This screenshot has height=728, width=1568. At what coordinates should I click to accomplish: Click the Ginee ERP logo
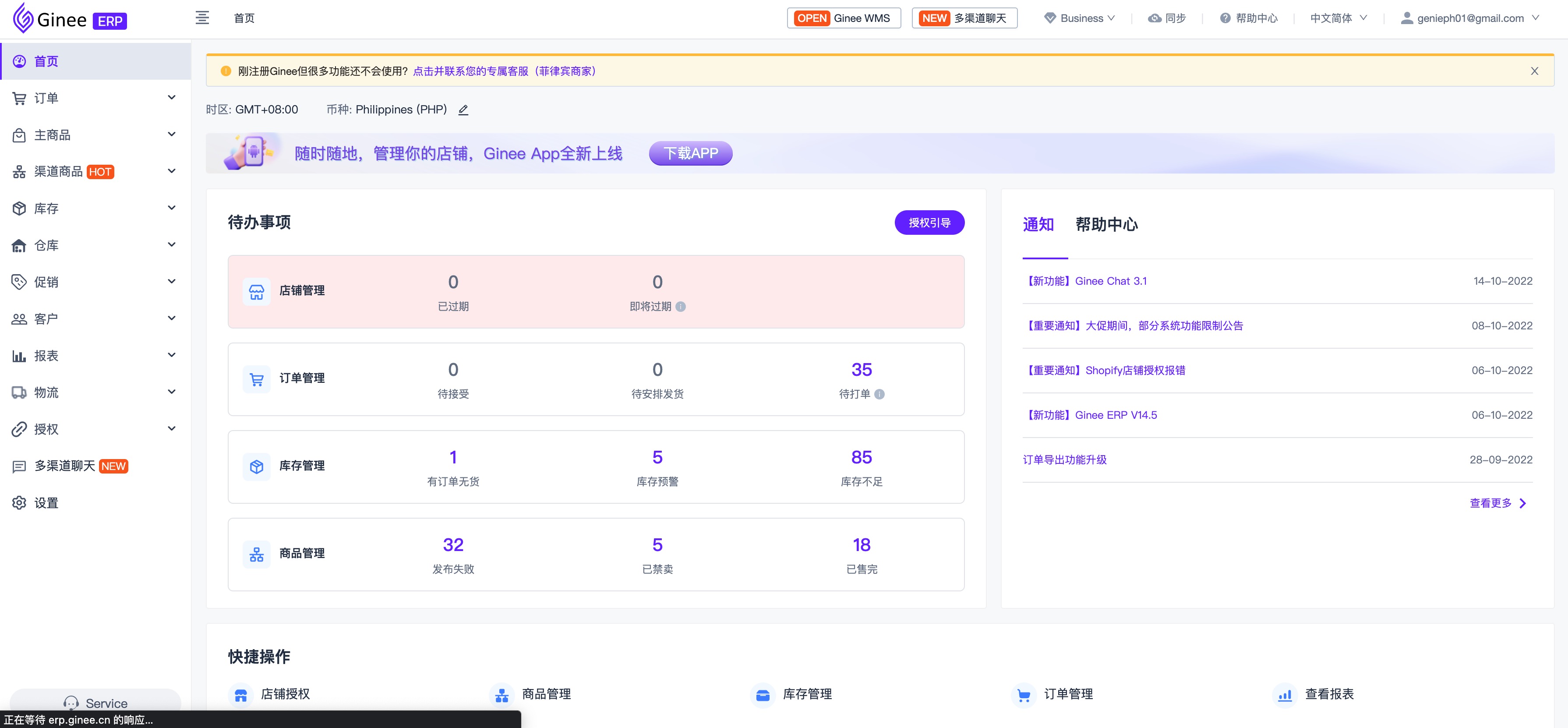coord(70,18)
